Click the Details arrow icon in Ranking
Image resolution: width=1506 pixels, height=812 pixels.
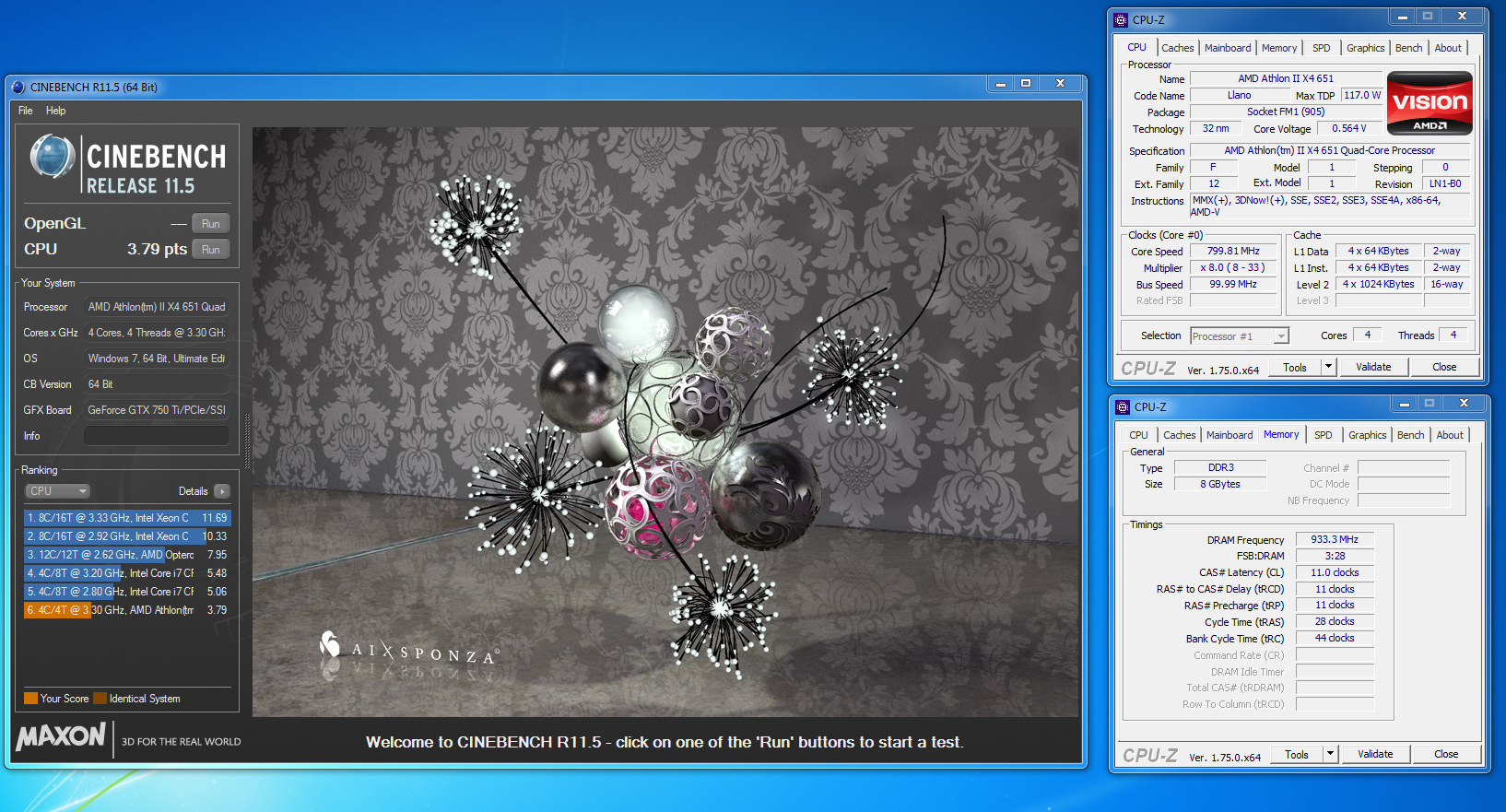click(221, 491)
